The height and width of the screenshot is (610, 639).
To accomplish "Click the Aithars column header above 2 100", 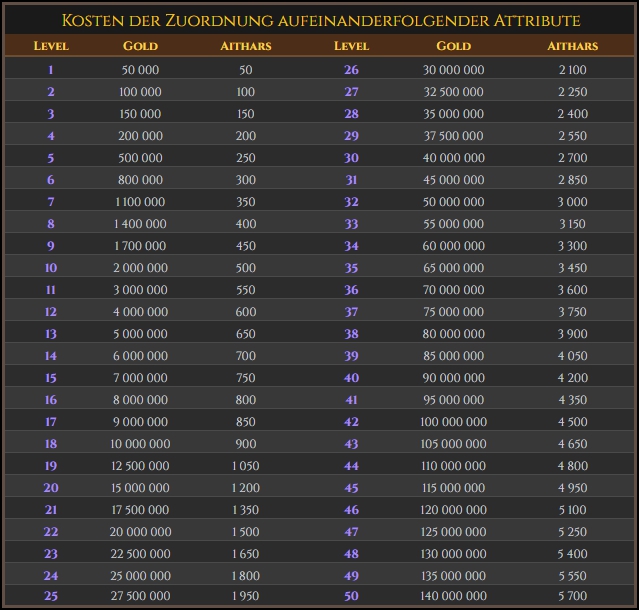I will (x=573, y=46).
